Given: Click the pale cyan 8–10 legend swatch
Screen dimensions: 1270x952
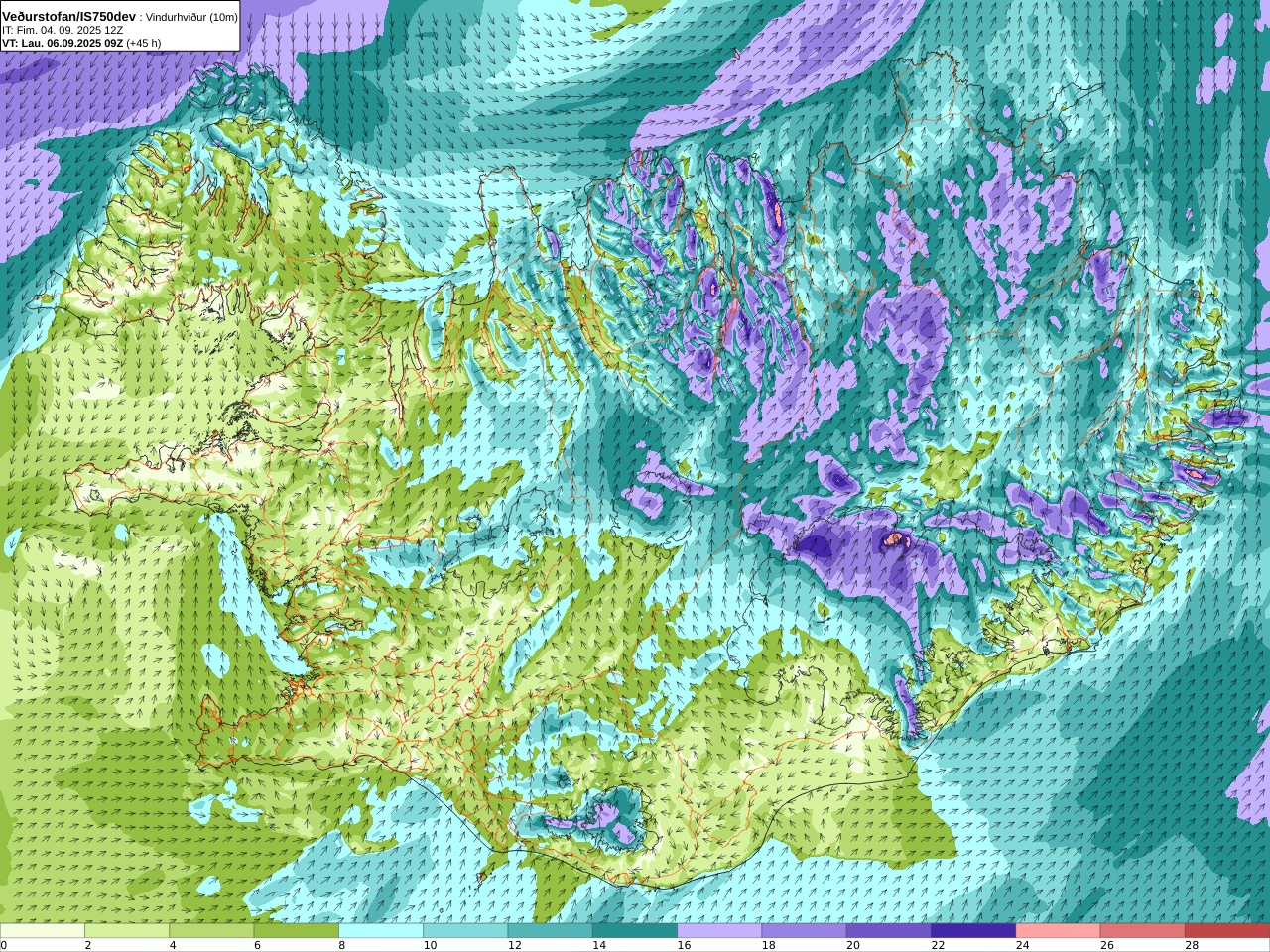Looking at the screenshot, I should (x=381, y=931).
